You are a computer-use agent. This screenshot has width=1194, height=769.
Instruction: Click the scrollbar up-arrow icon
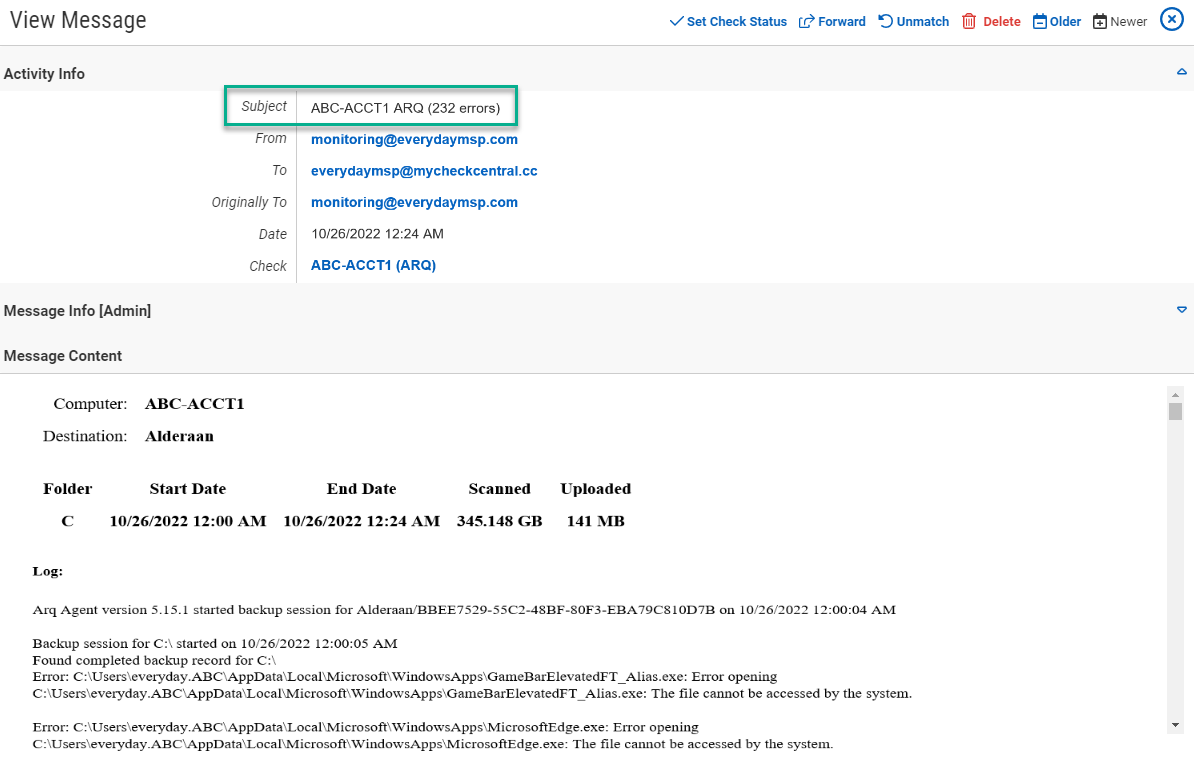click(1175, 393)
